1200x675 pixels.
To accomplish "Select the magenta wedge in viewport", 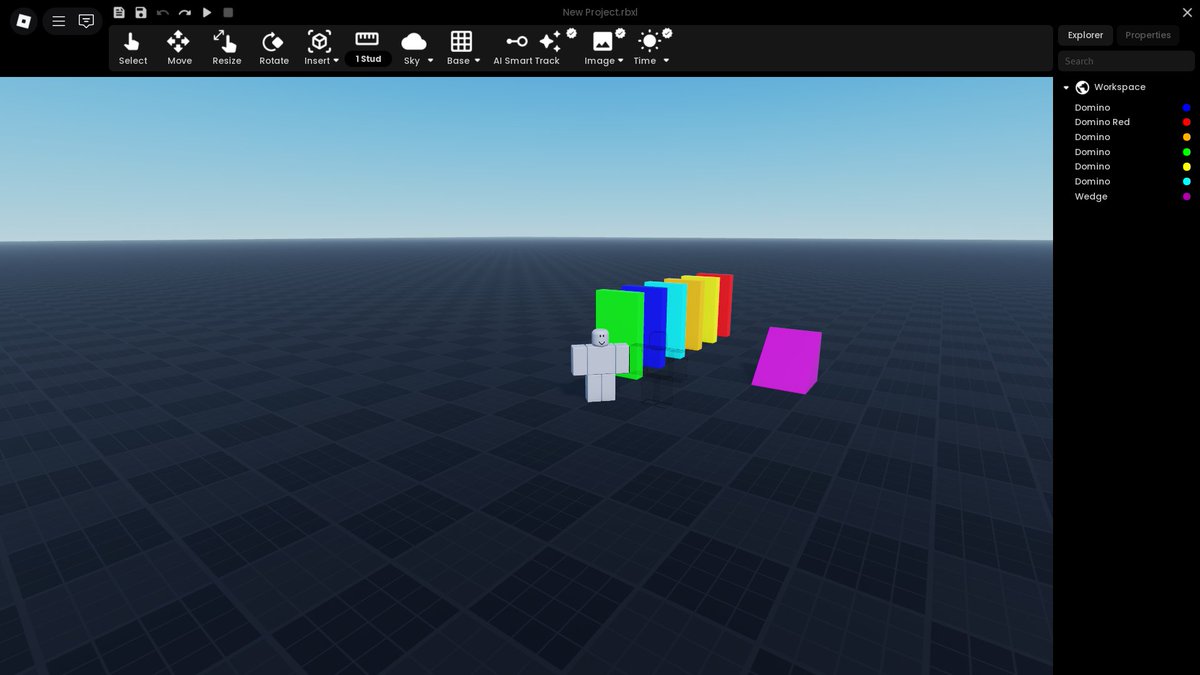I will point(788,360).
